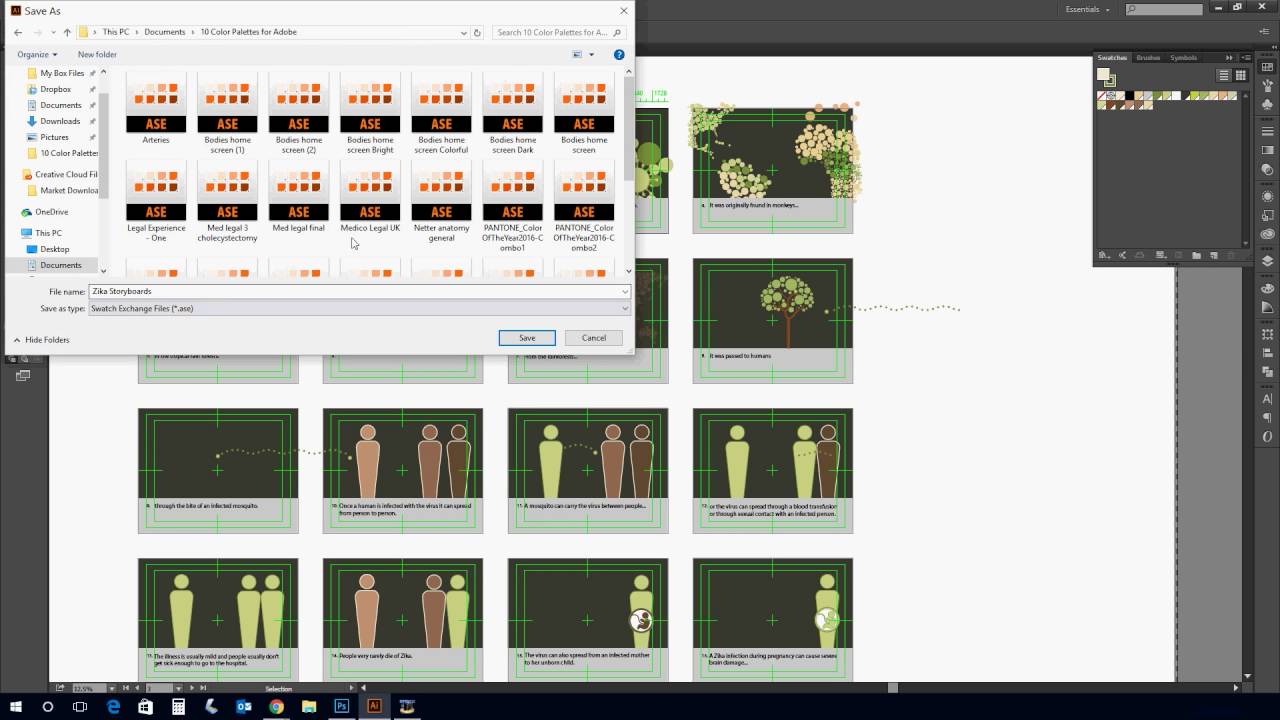Pick the white swatch in Swatches panel
This screenshot has height=720, width=1280.
(1176, 96)
